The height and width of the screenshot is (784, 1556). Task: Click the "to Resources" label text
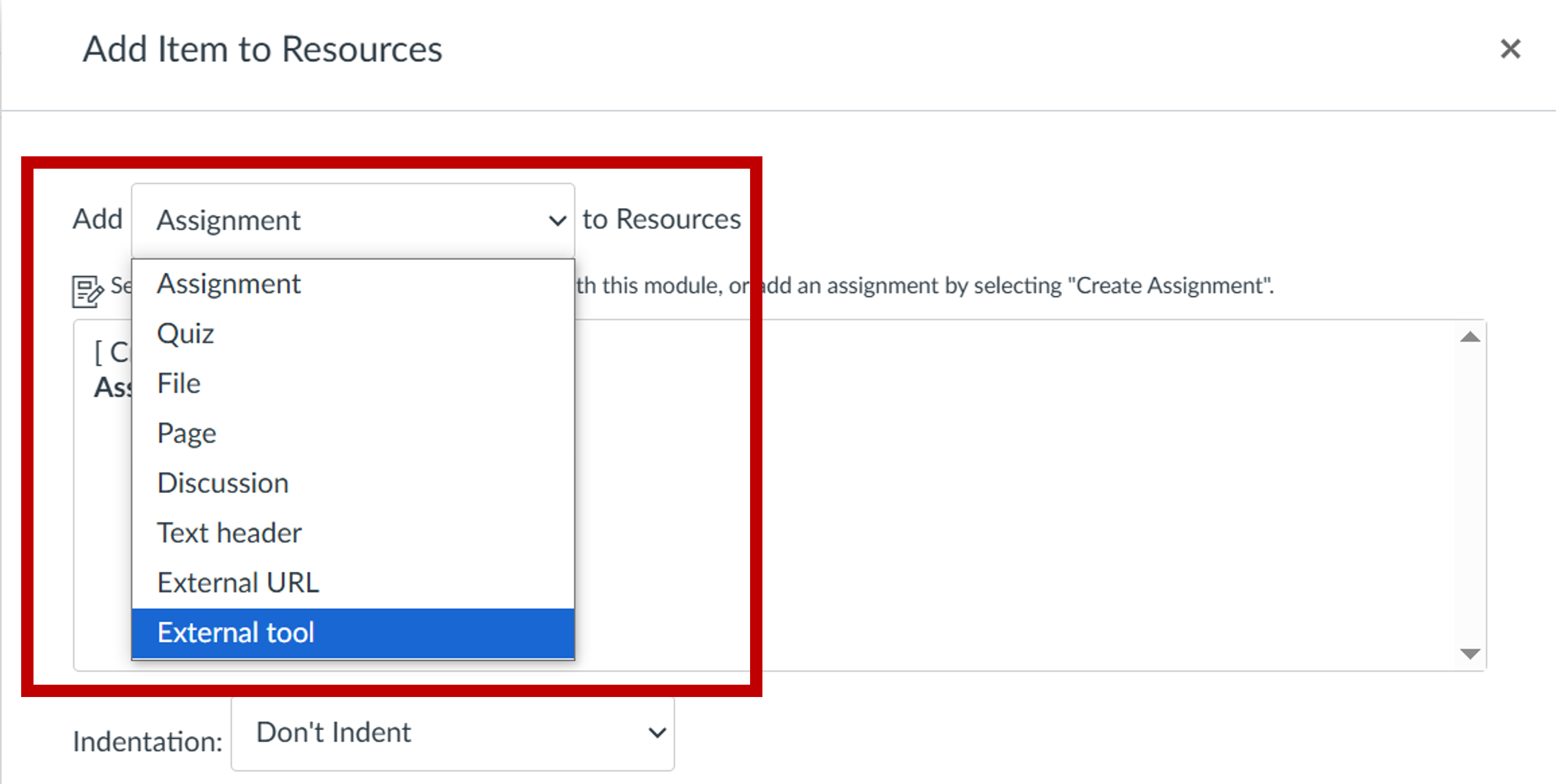point(661,219)
